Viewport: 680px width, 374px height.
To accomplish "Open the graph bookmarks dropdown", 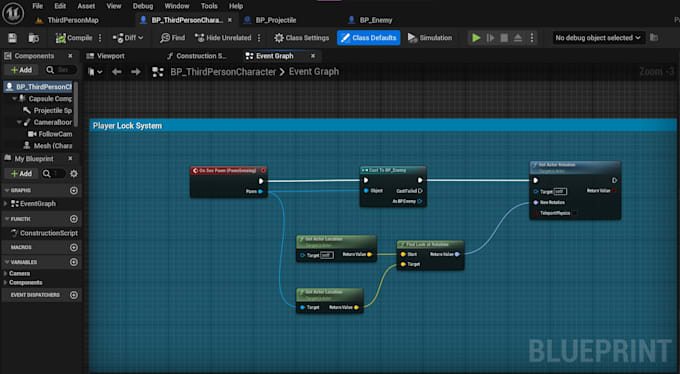I will pyautogui.click(x=95, y=72).
